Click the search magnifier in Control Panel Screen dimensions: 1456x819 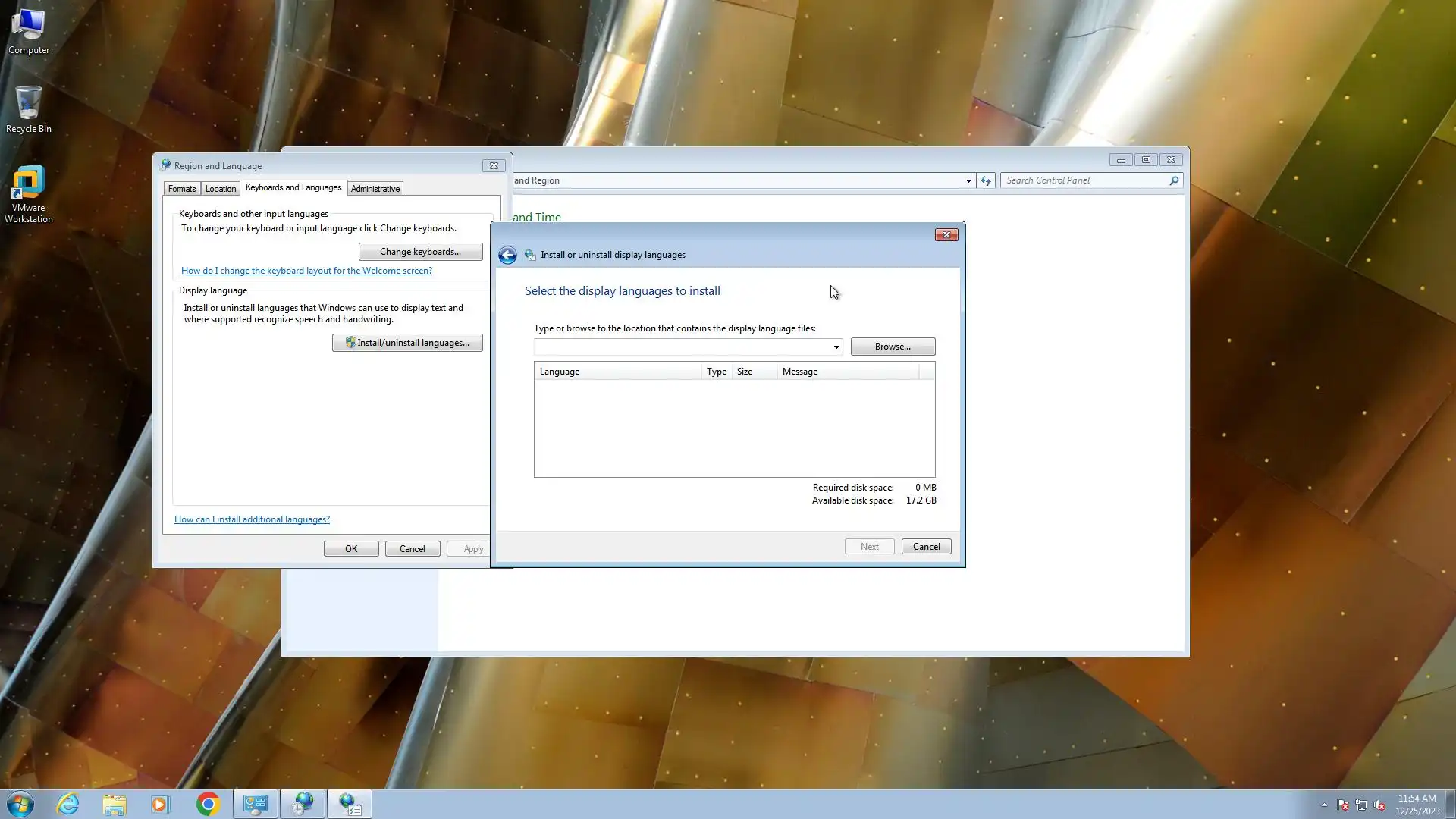(1174, 180)
